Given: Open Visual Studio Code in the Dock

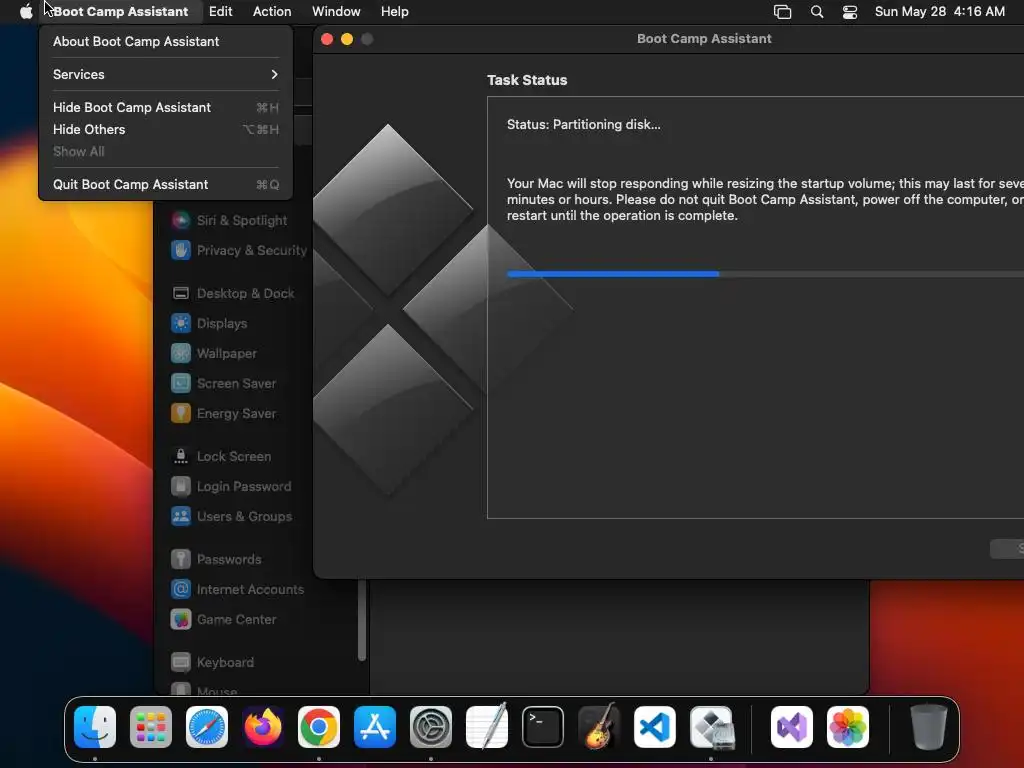Looking at the screenshot, I should 655,727.
